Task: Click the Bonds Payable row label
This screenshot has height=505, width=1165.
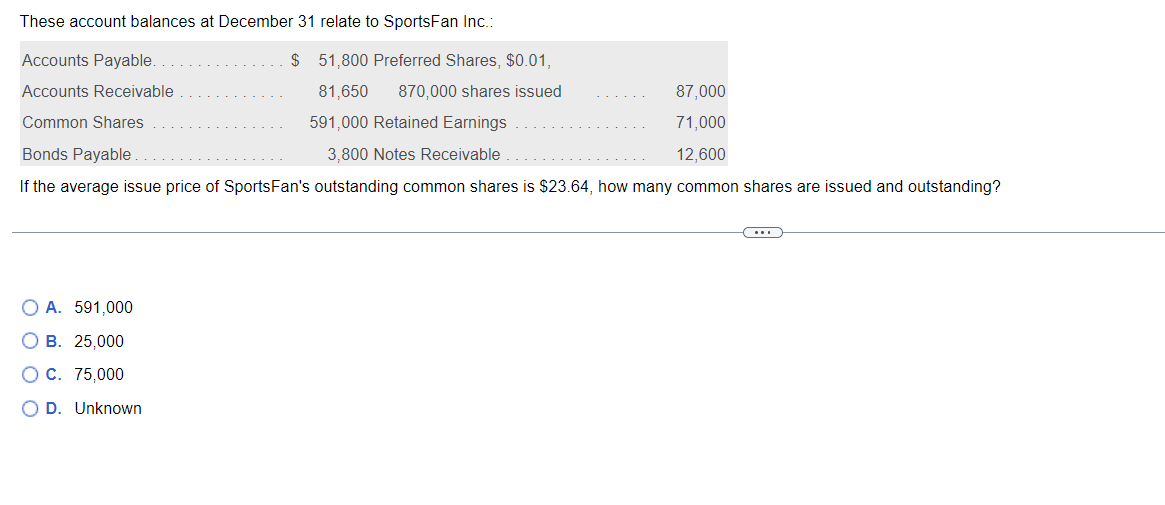Action: tap(77, 154)
